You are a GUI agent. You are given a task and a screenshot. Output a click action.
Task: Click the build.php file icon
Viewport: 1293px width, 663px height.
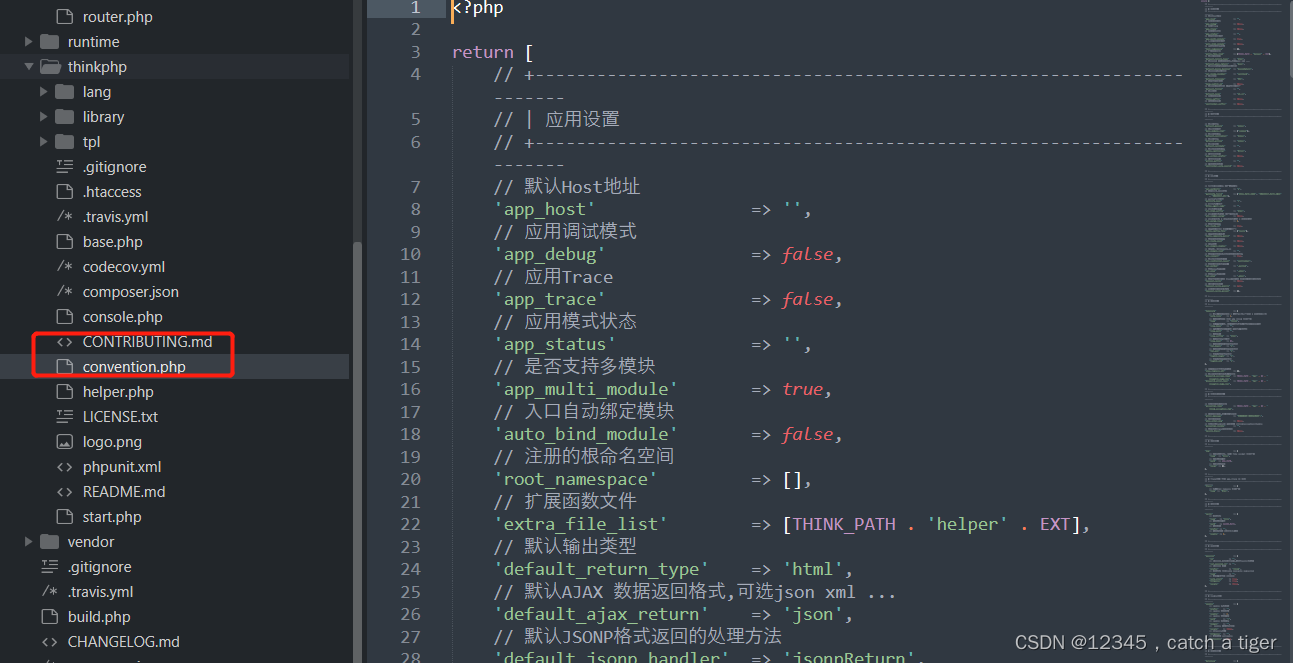(x=49, y=617)
